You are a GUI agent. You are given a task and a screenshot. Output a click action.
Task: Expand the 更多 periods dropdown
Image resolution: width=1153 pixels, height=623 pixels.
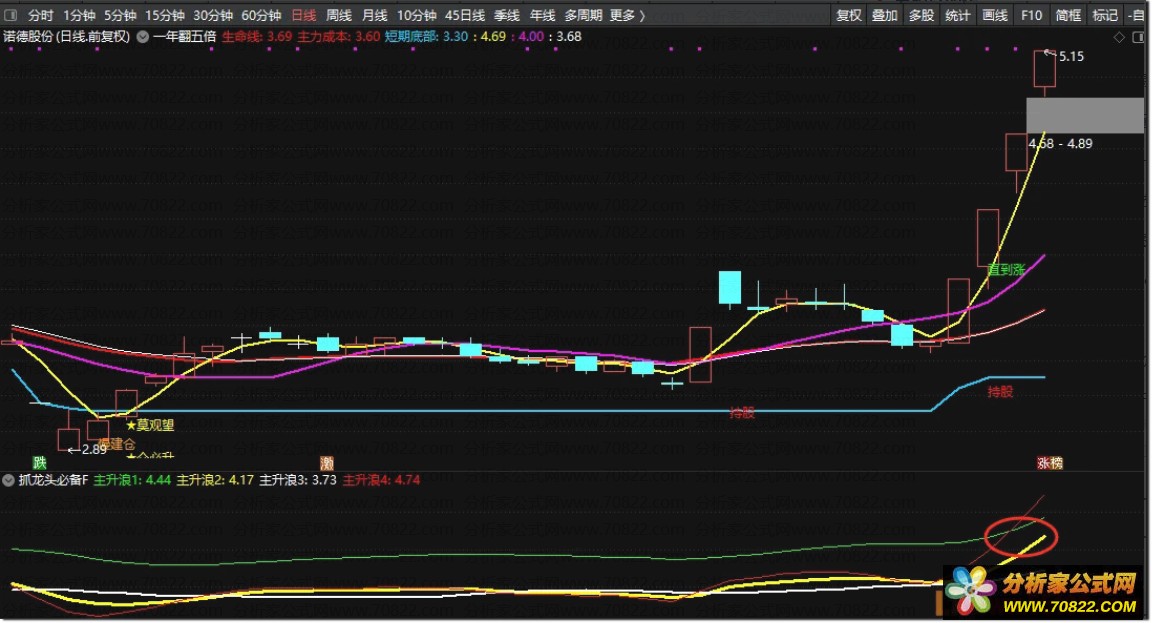pos(627,15)
